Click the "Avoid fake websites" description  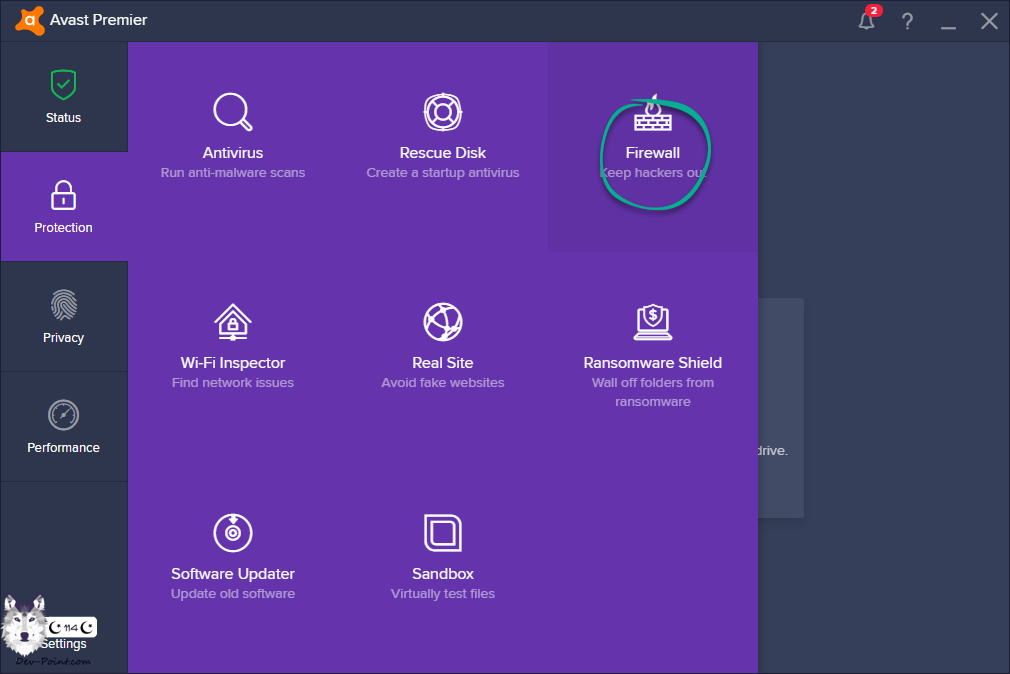(442, 383)
